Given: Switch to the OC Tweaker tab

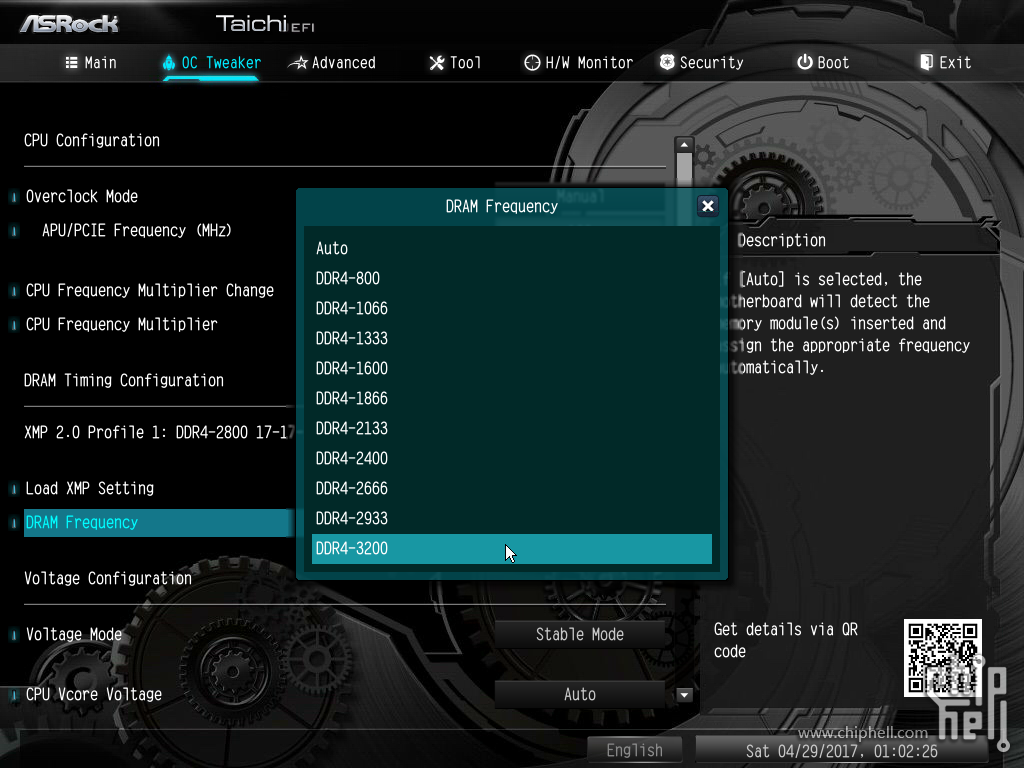Looking at the screenshot, I should [x=211, y=63].
